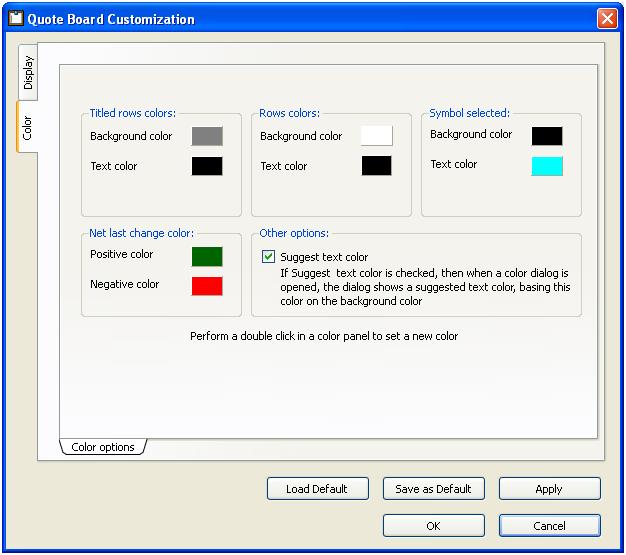Click the Color options bottom tab
The width and height of the screenshot is (626, 555).
[x=103, y=447]
